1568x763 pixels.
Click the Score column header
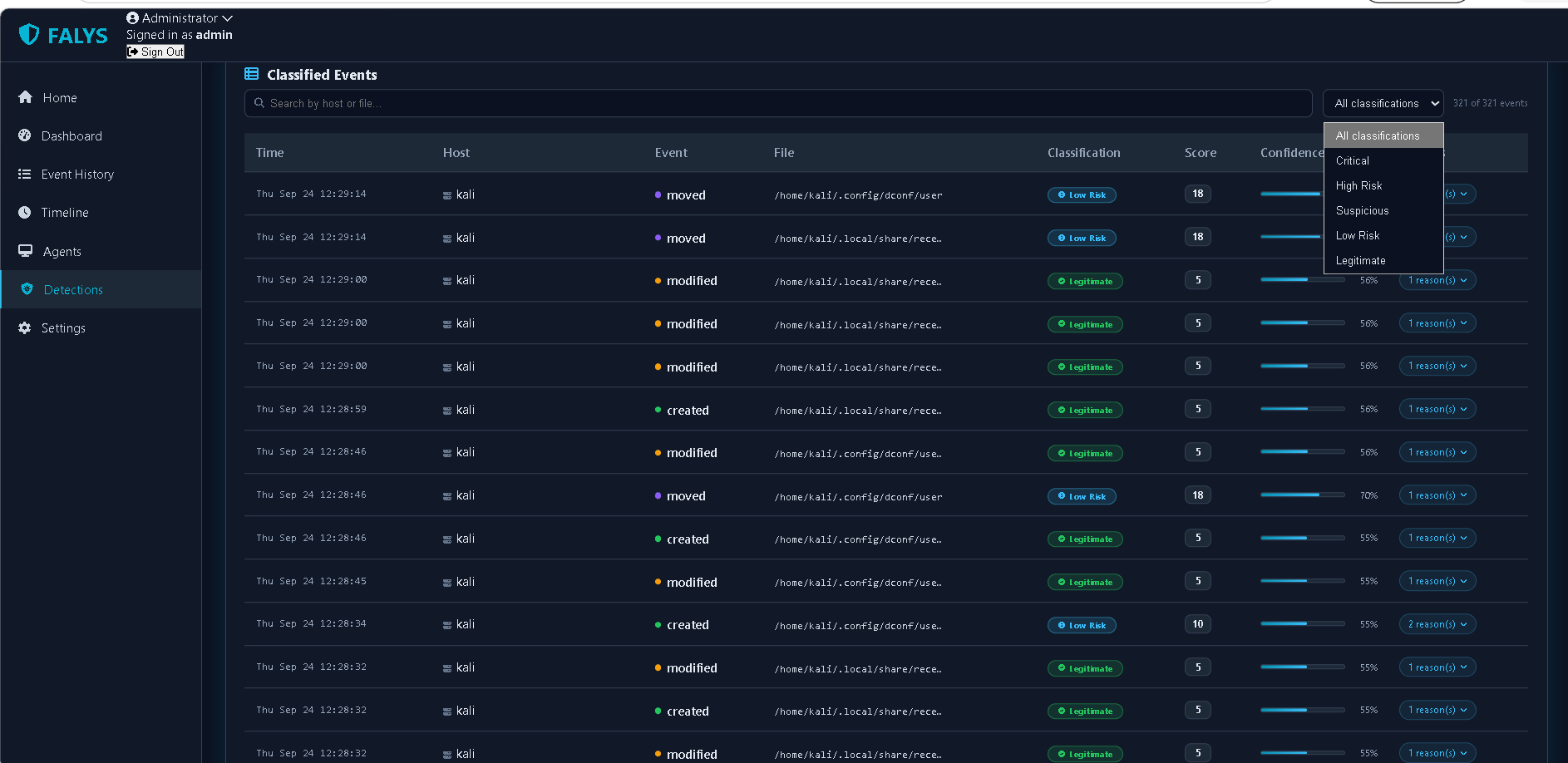click(1201, 153)
